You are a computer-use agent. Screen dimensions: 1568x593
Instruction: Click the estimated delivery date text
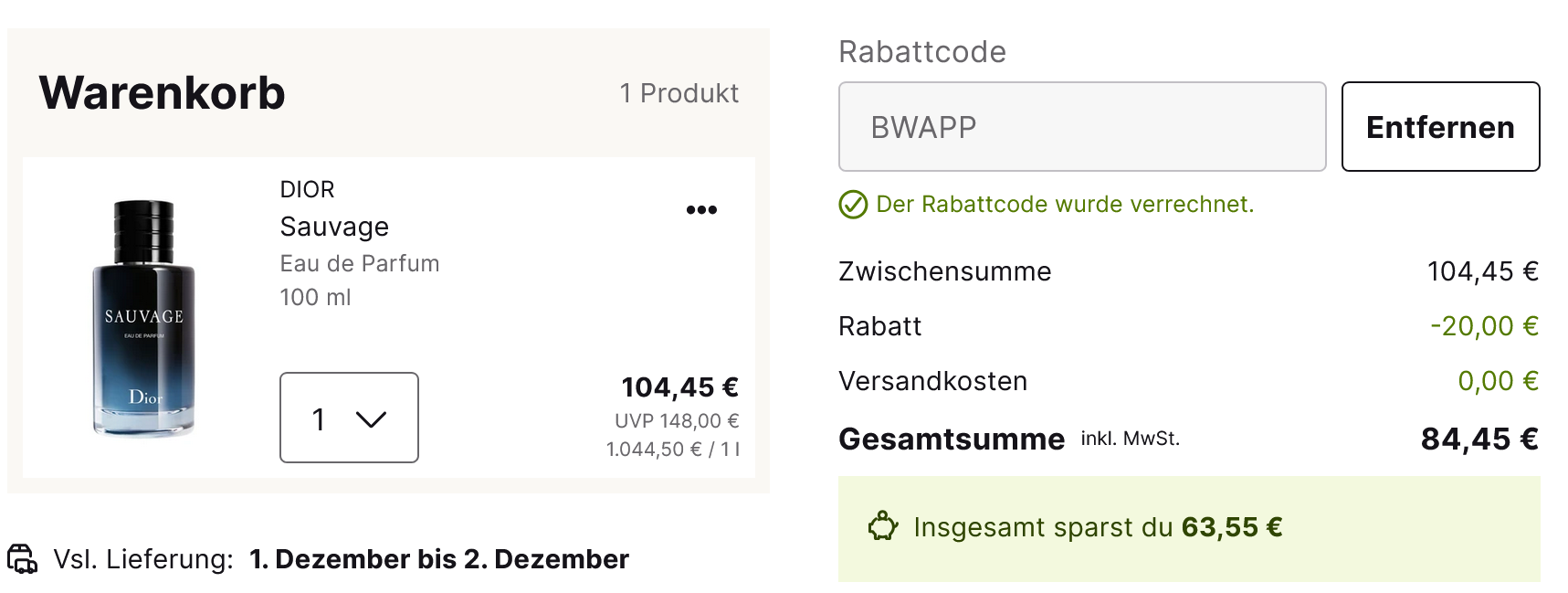coord(439,559)
